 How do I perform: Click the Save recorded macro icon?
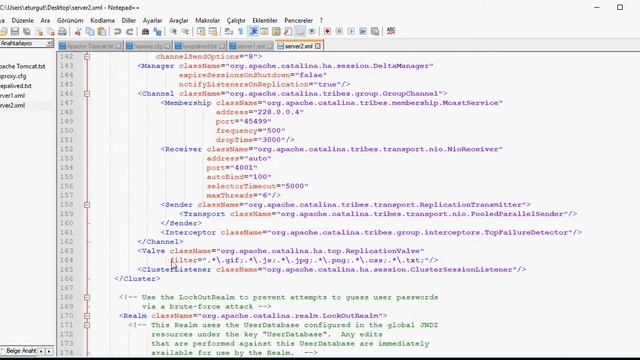click(375, 31)
